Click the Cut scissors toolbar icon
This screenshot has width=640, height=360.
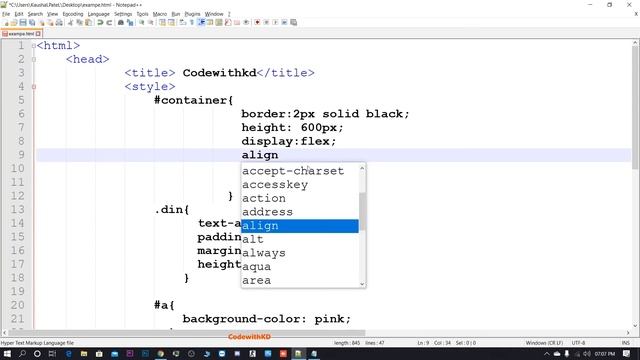[x=70, y=22]
